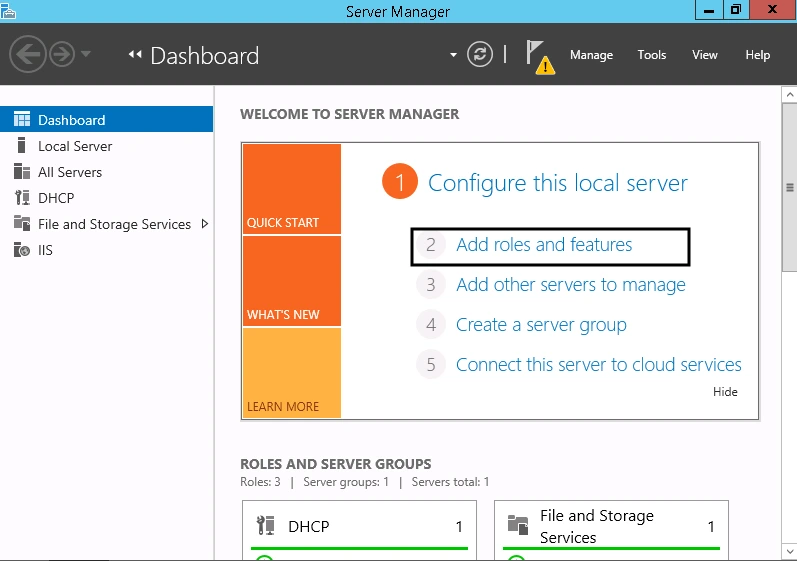Open the View menu
This screenshot has height=561, width=797.
click(x=704, y=55)
